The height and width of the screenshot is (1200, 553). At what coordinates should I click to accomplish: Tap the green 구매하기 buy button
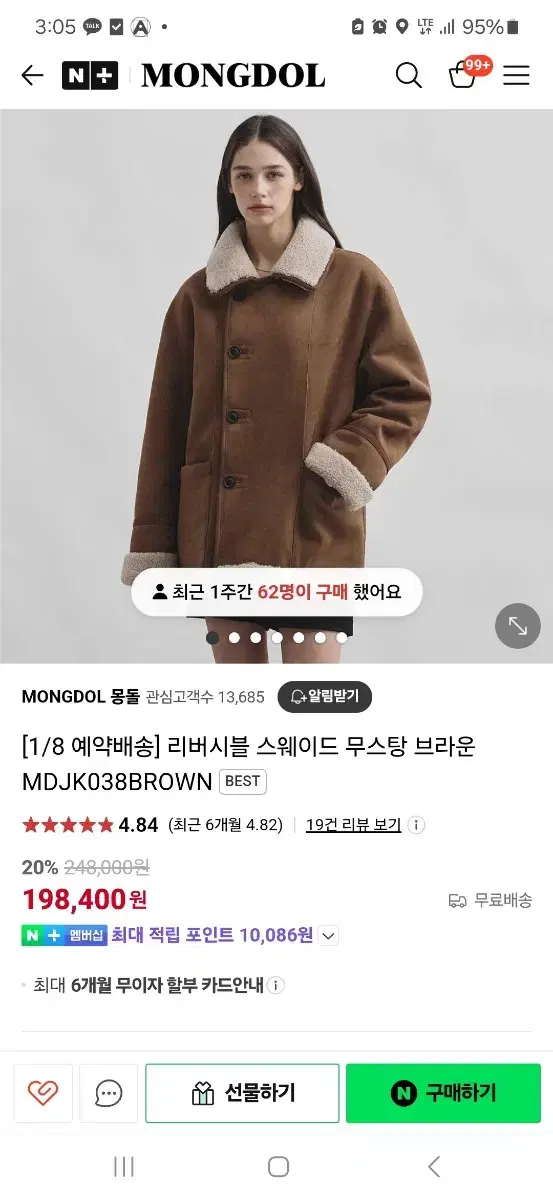[443, 1093]
